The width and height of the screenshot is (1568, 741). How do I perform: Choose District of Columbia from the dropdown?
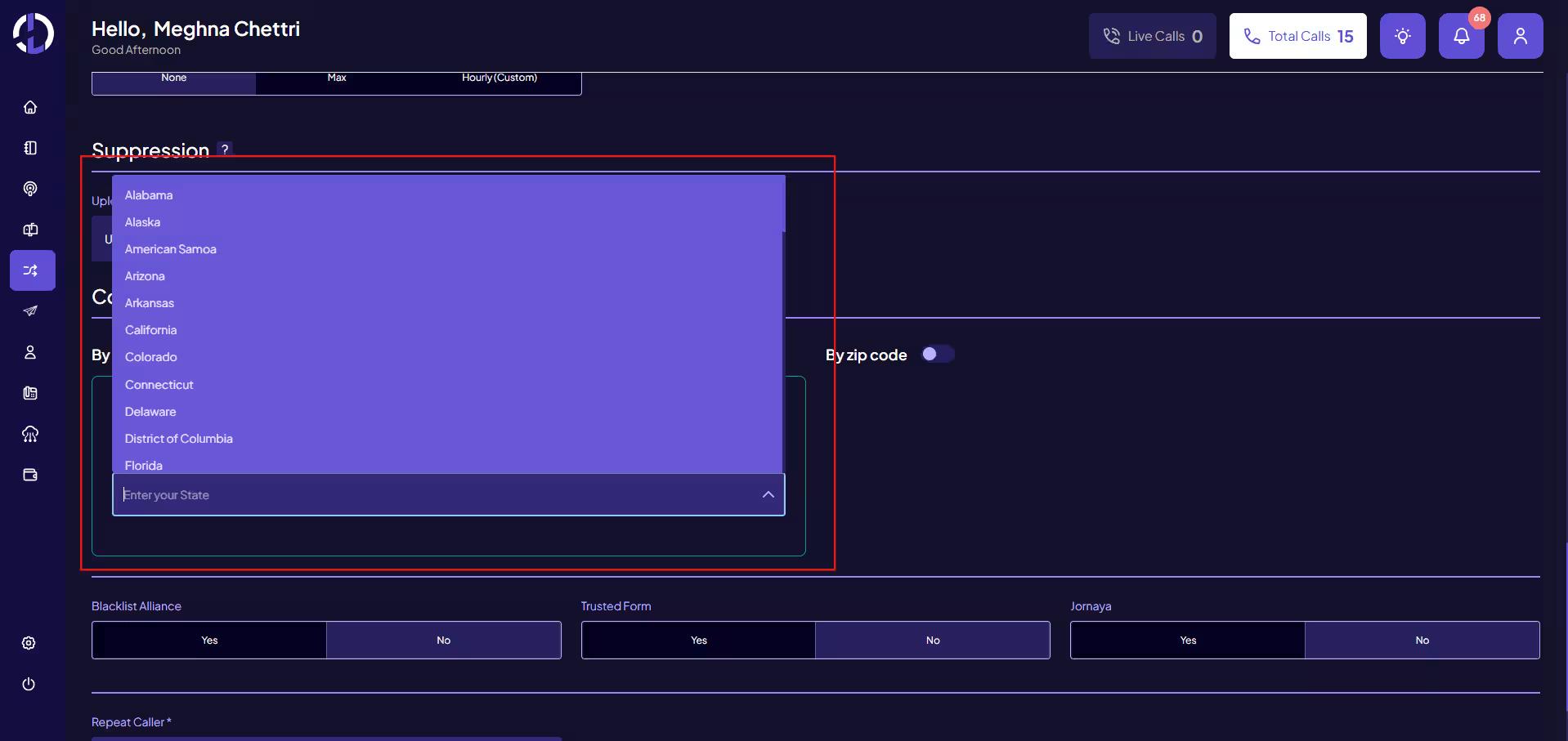(178, 439)
